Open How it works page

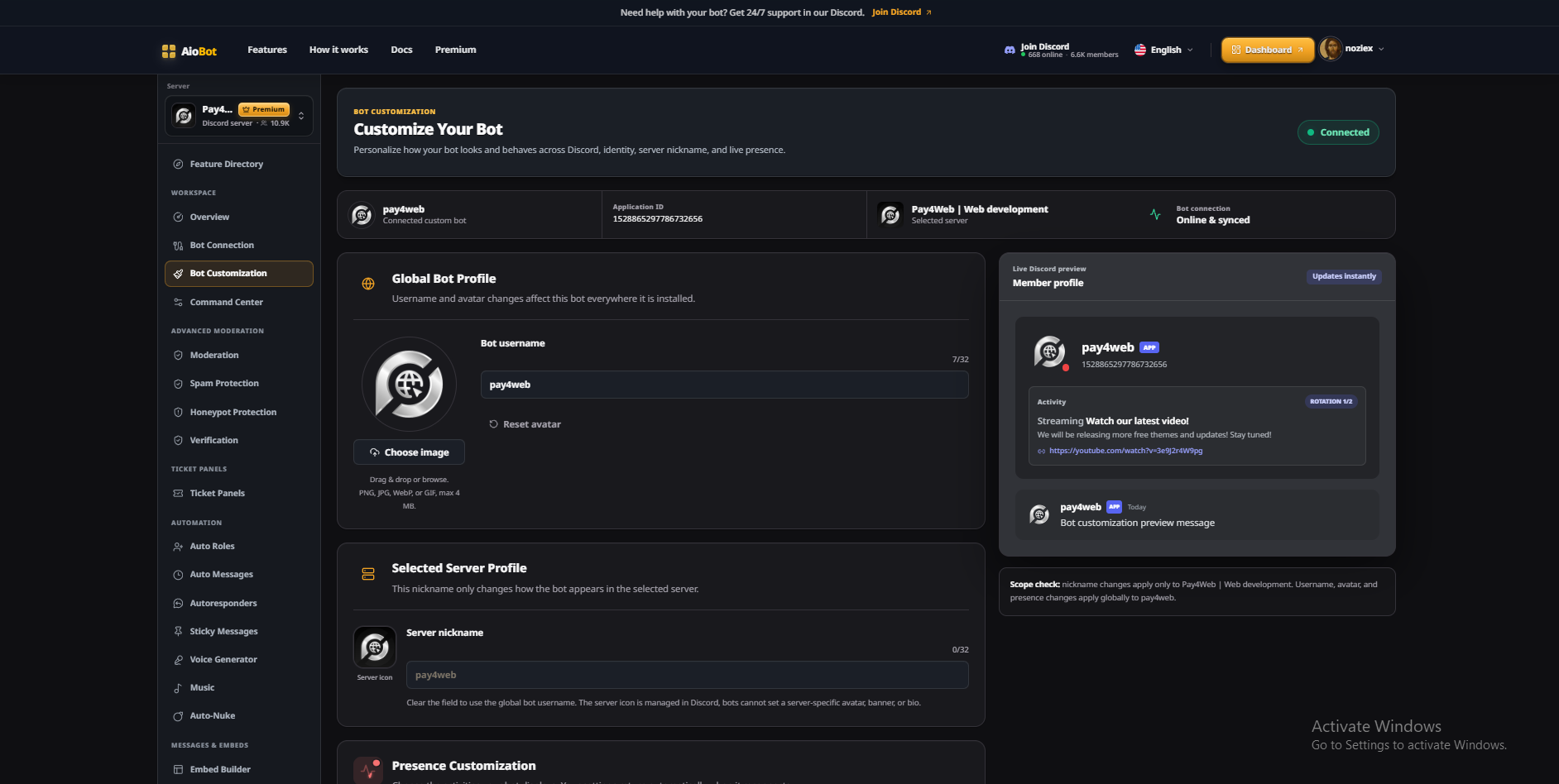(338, 50)
